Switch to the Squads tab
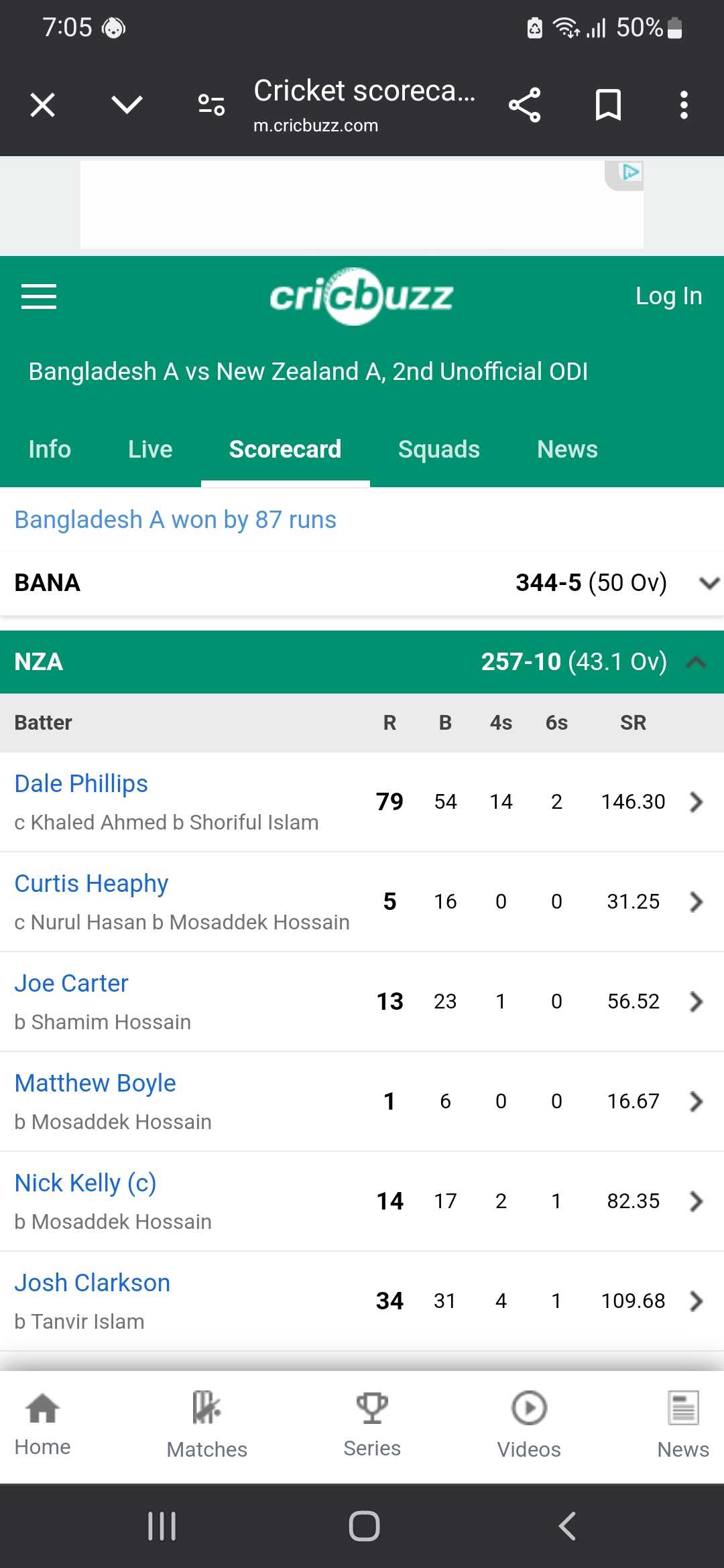Screen dimensions: 724x1568 click(x=439, y=450)
